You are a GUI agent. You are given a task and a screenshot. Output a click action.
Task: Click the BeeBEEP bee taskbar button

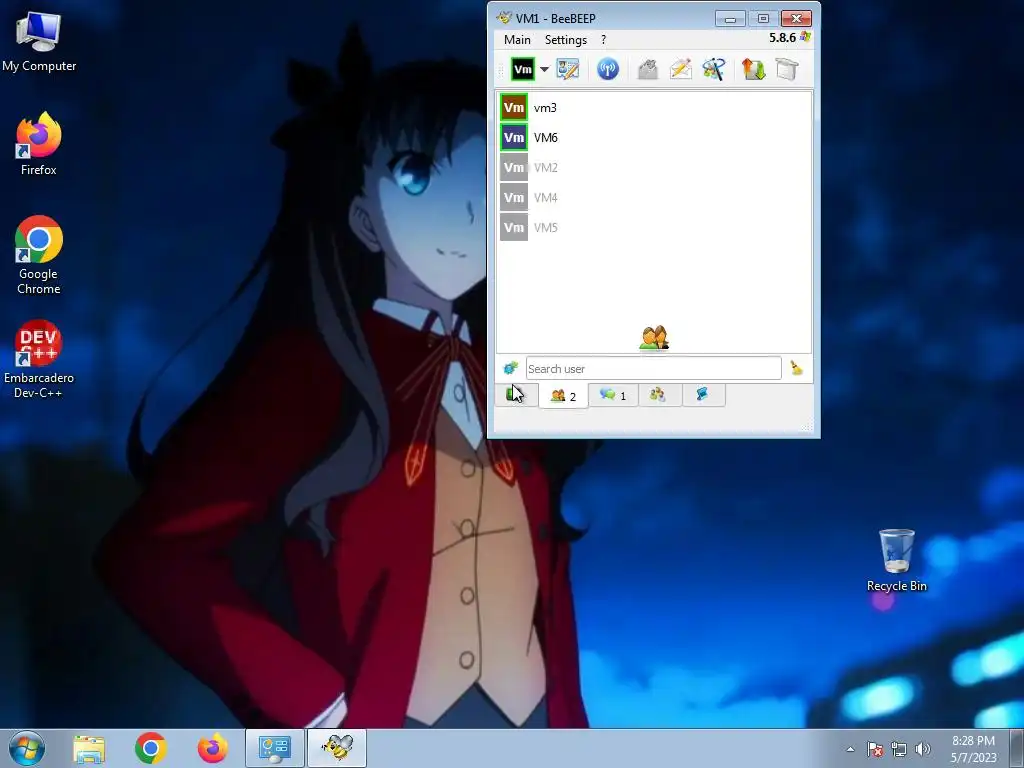tap(337, 748)
